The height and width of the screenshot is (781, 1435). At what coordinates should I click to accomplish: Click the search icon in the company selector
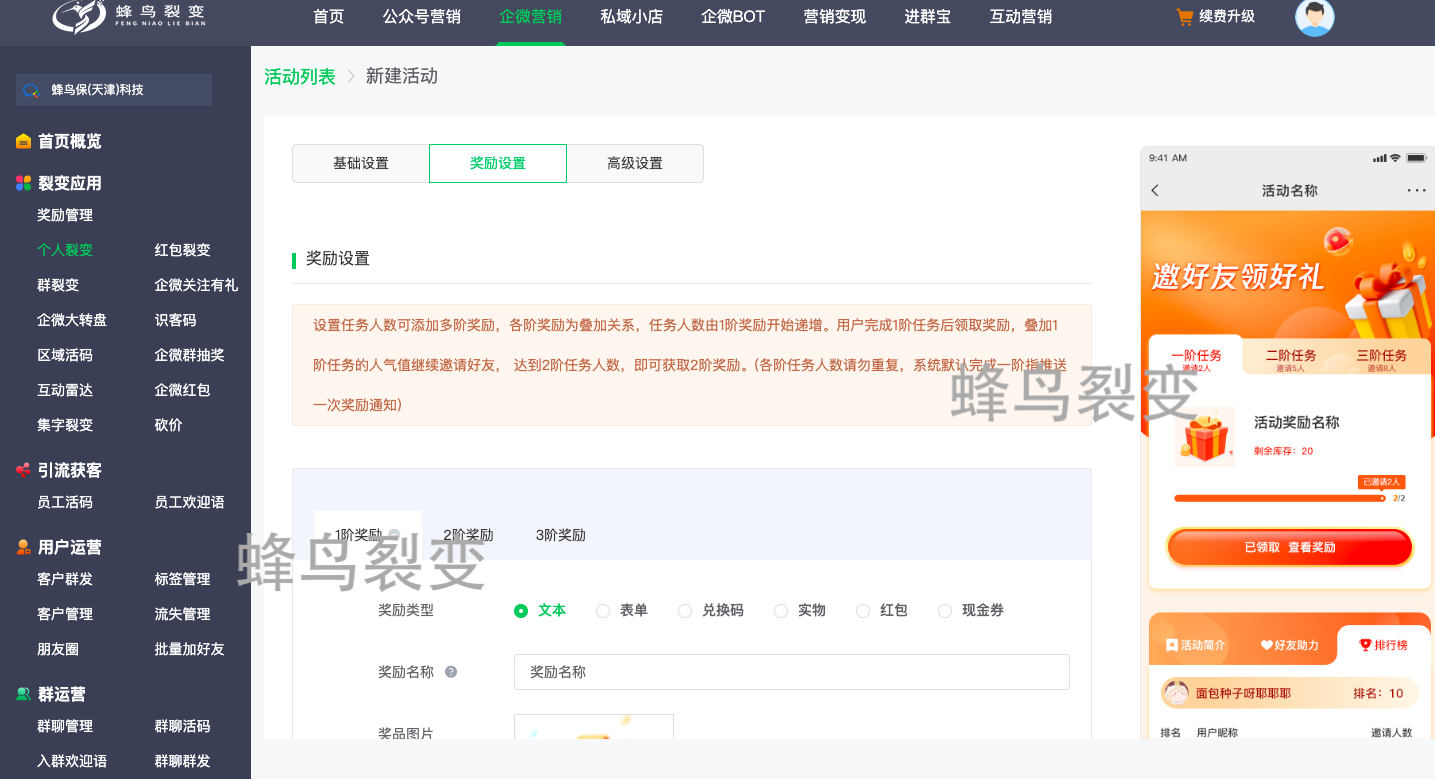click(31, 90)
